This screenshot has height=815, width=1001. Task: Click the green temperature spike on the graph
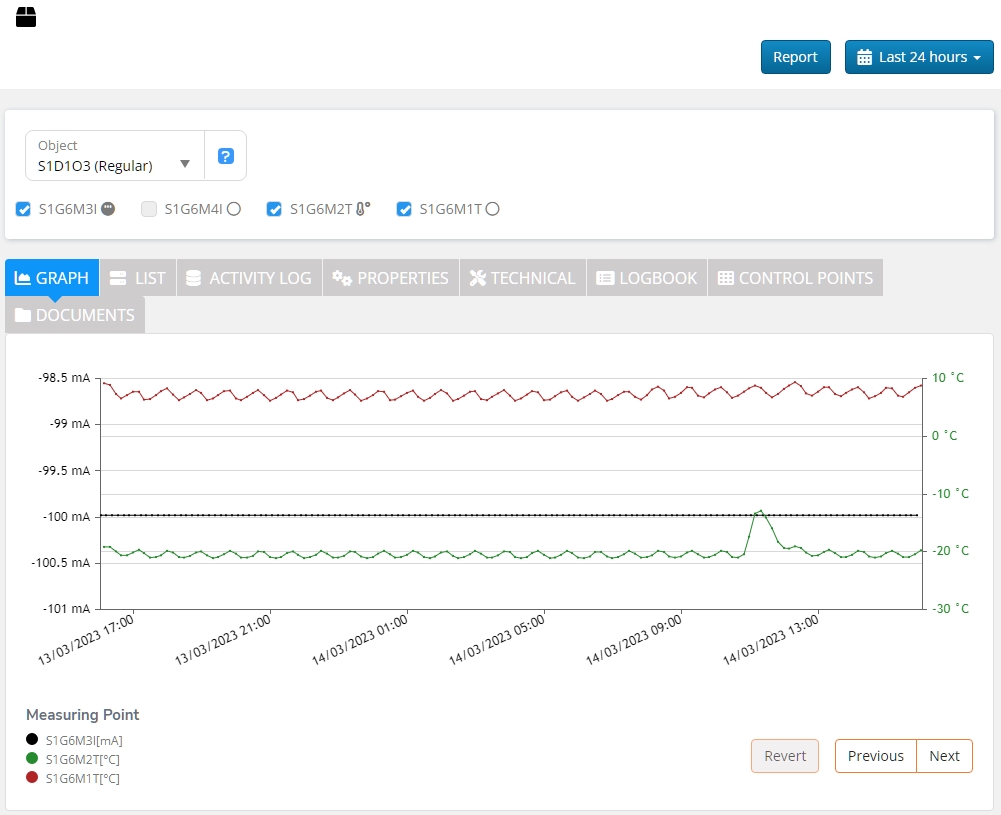pyautogui.click(x=760, y=511)
